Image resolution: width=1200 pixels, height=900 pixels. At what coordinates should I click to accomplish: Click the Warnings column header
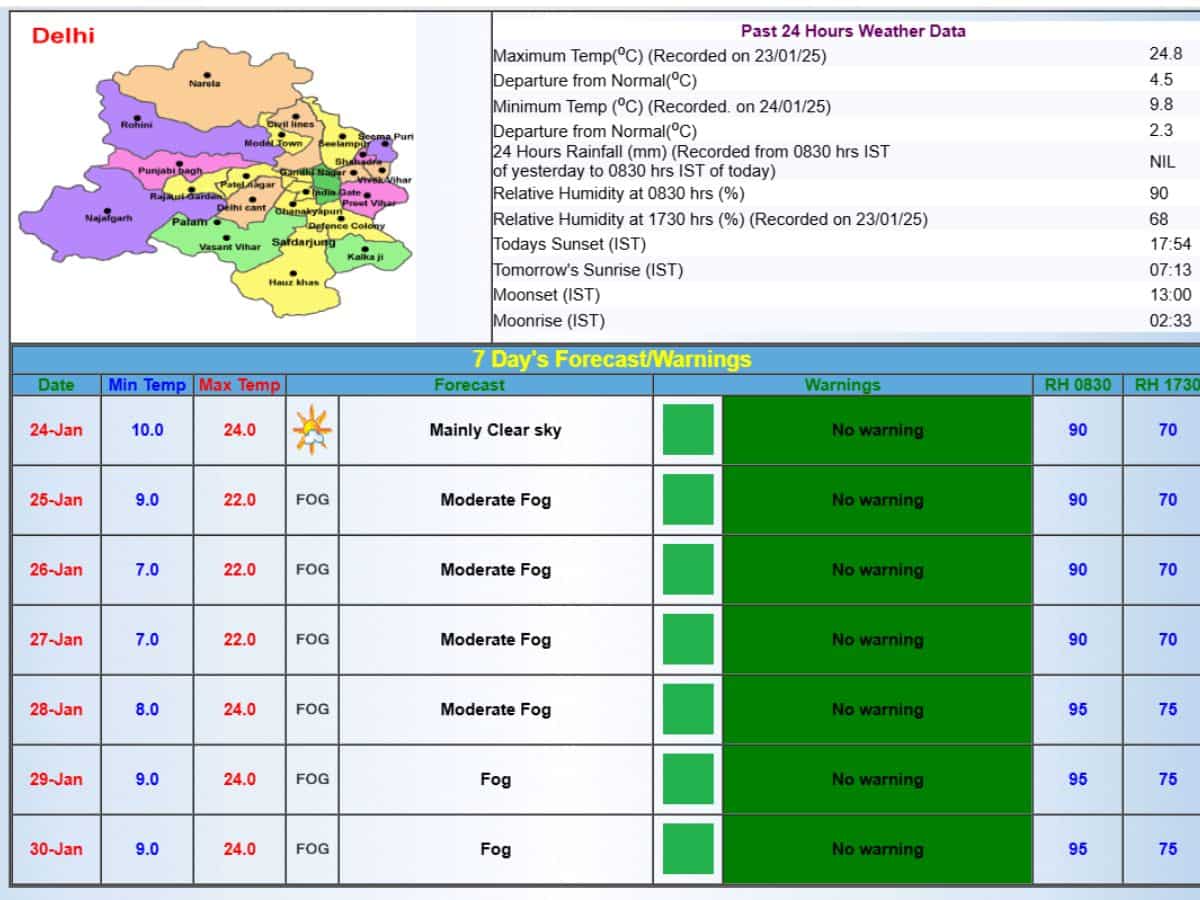coord(842,385)
